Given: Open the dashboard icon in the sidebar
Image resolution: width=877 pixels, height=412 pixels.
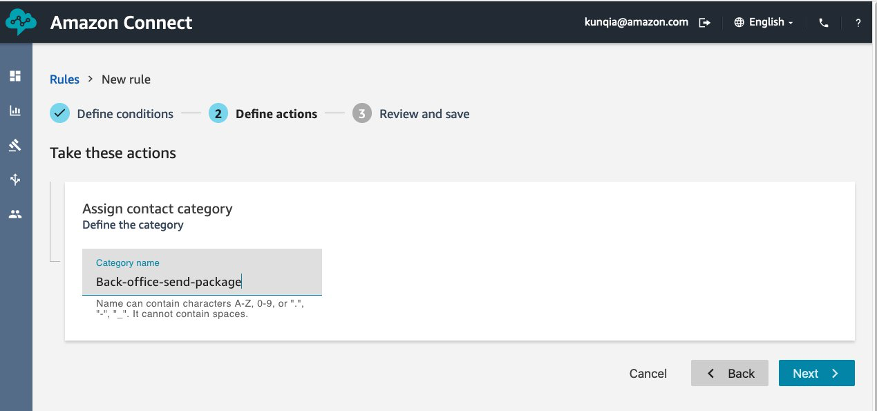Looking at the screenshot, I should pos(15,76).
